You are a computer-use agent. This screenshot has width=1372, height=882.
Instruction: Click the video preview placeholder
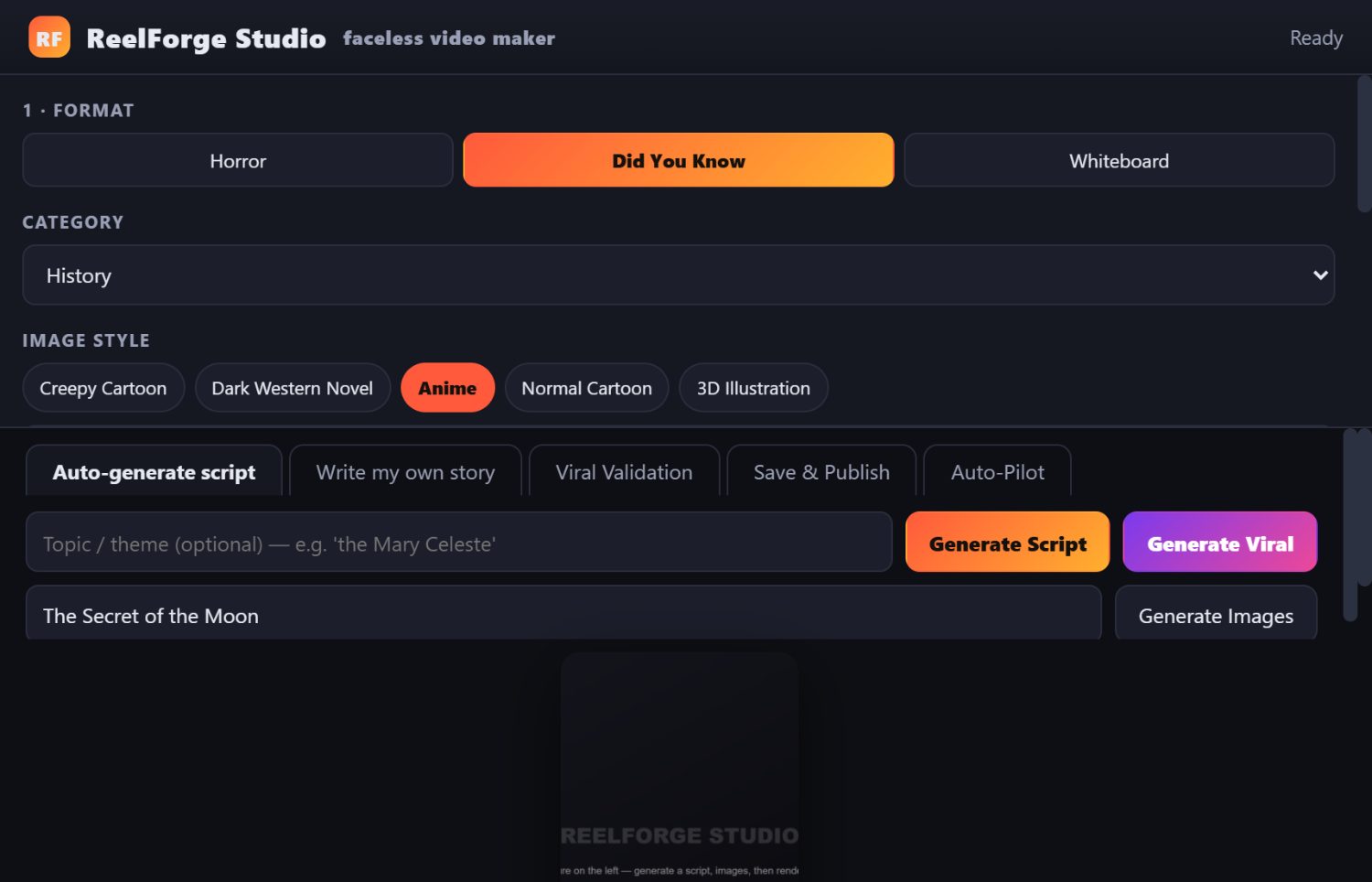(680, 767)
